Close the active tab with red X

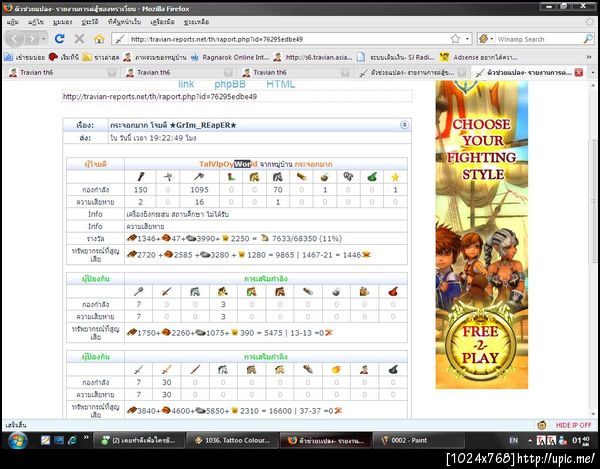click(579, 72)
